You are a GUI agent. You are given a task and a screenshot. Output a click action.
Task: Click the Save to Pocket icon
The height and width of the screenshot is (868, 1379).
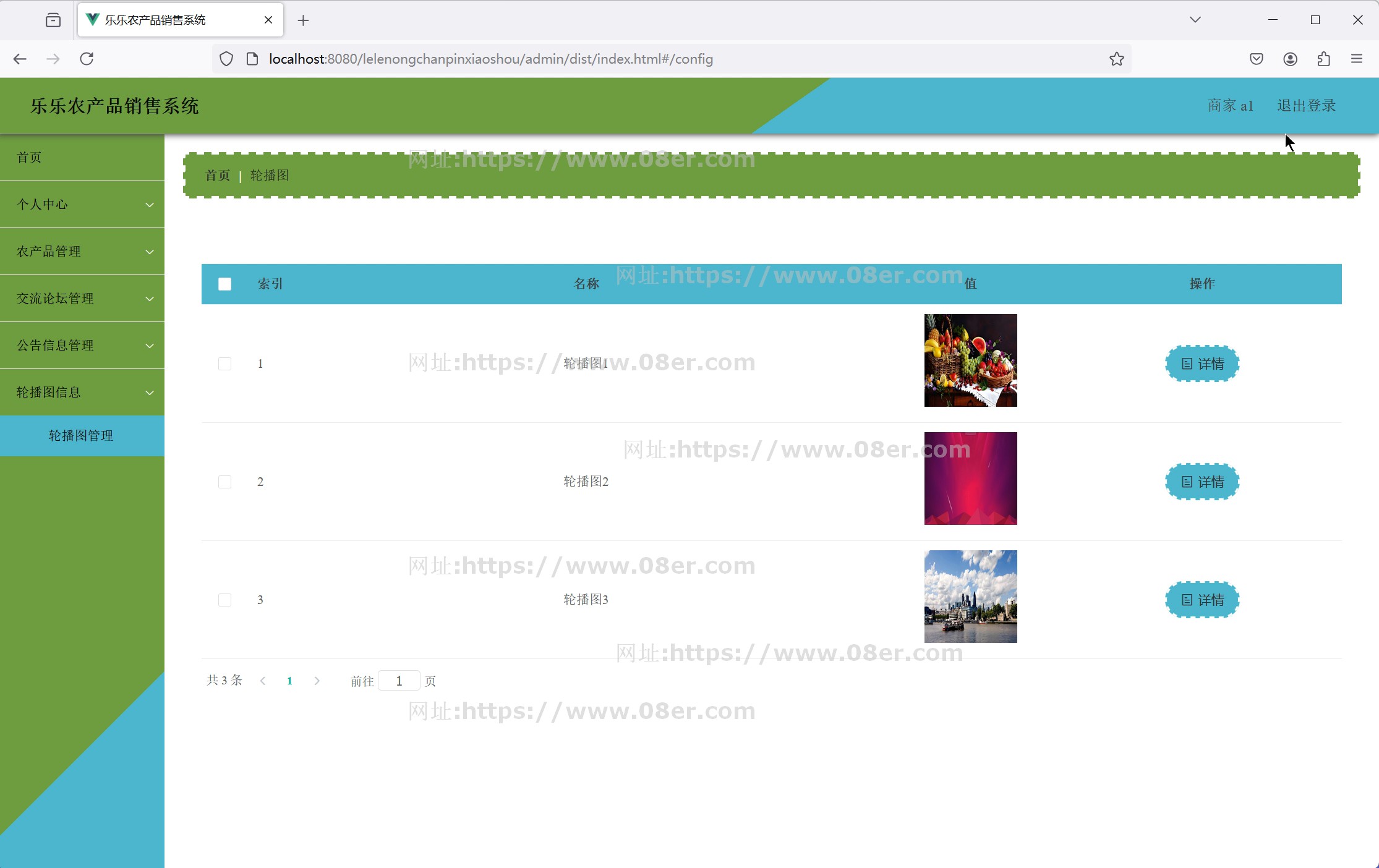1256,59
